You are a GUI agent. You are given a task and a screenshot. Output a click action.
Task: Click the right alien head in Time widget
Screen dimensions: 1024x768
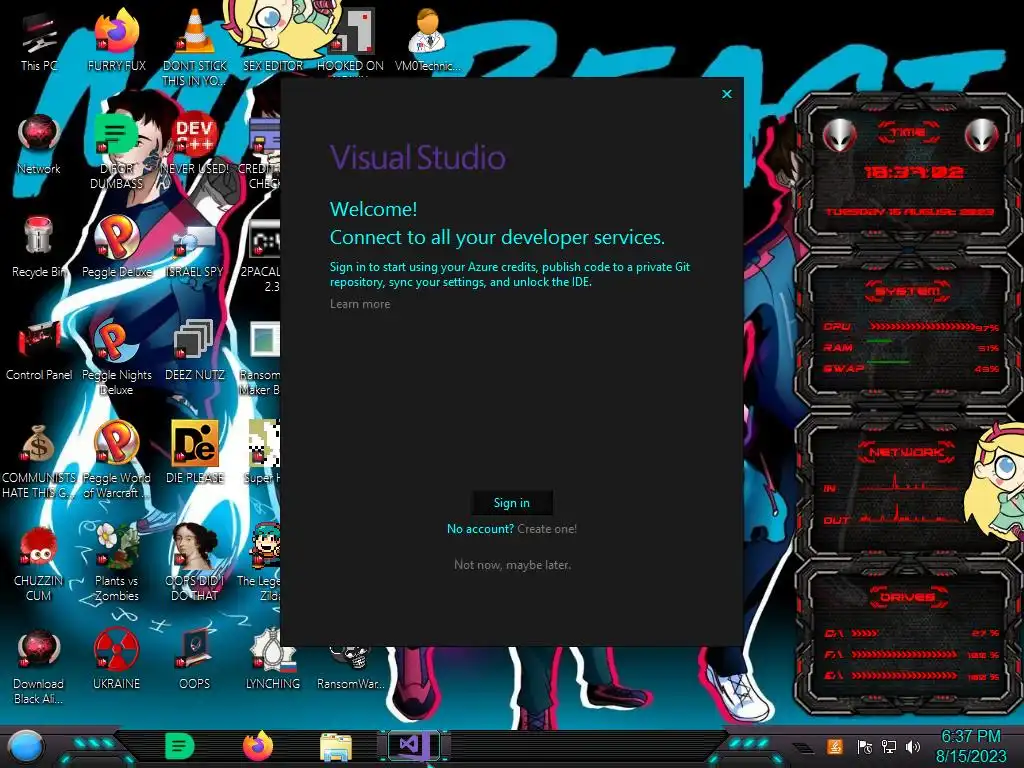pyautogui.click(x=981, y=136)
